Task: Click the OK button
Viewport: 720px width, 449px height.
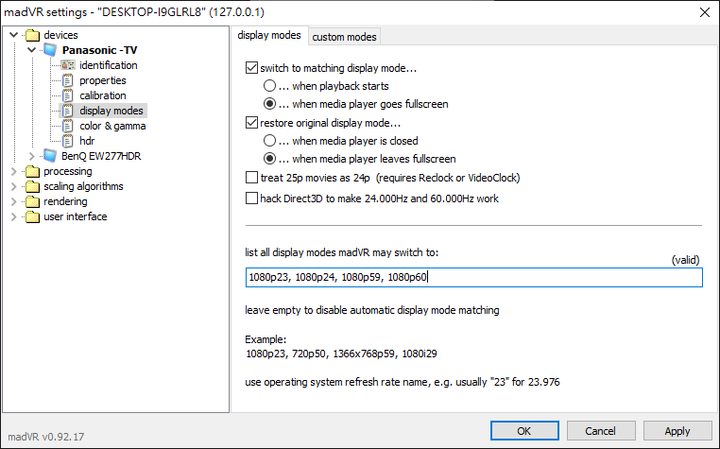Action: pos(524,431)
